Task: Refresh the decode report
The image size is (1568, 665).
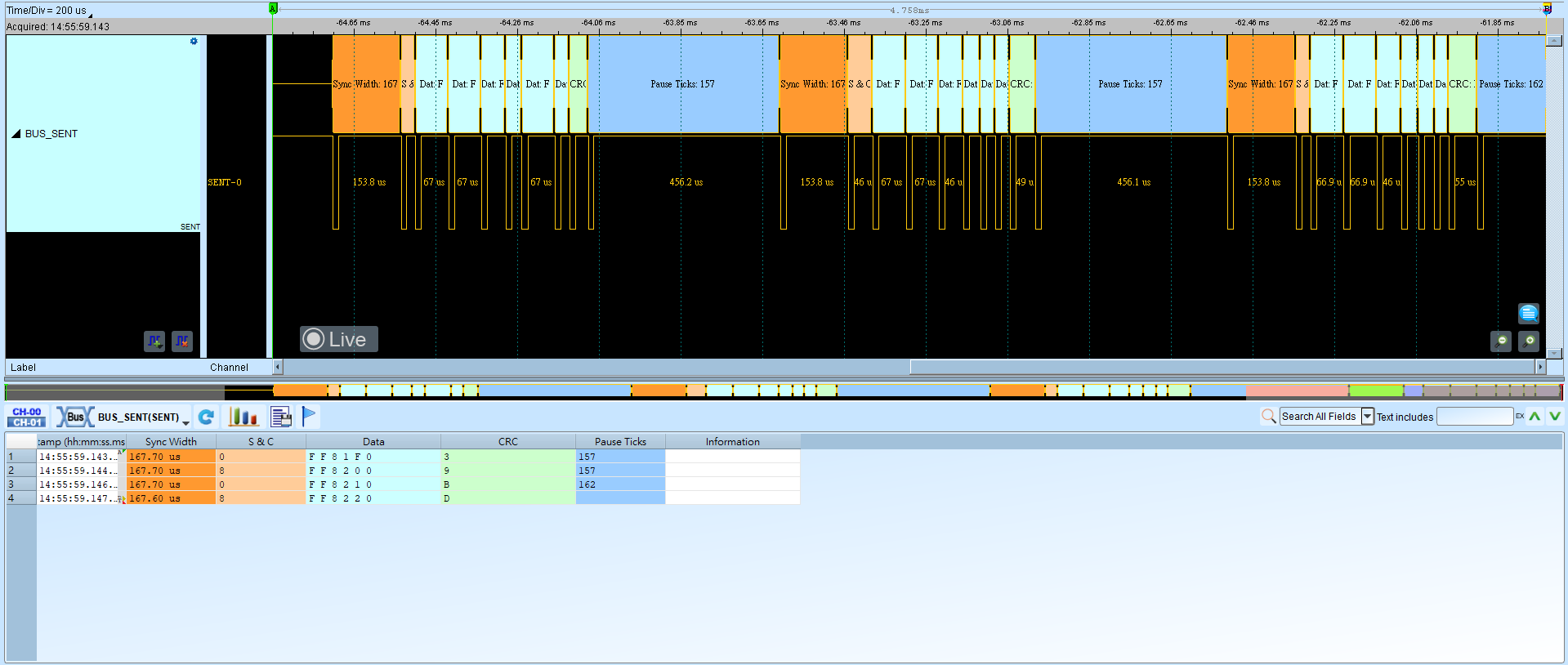Action: tap(207, 417)
